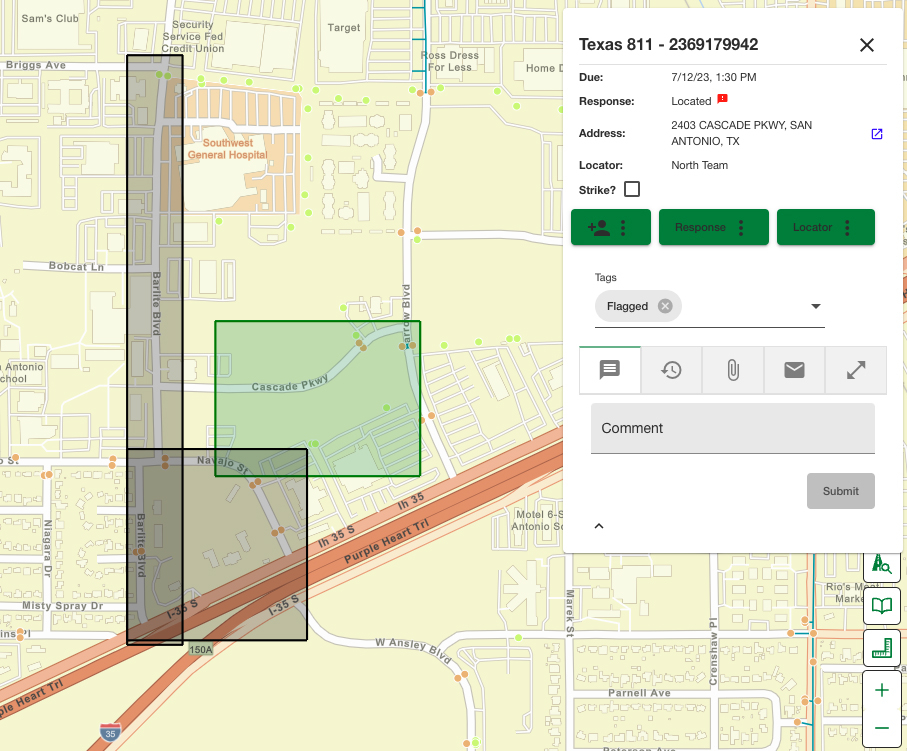Open the Response button menu
Screen dimensions: 907x751
pyautogui.click(x=713, y=227)
